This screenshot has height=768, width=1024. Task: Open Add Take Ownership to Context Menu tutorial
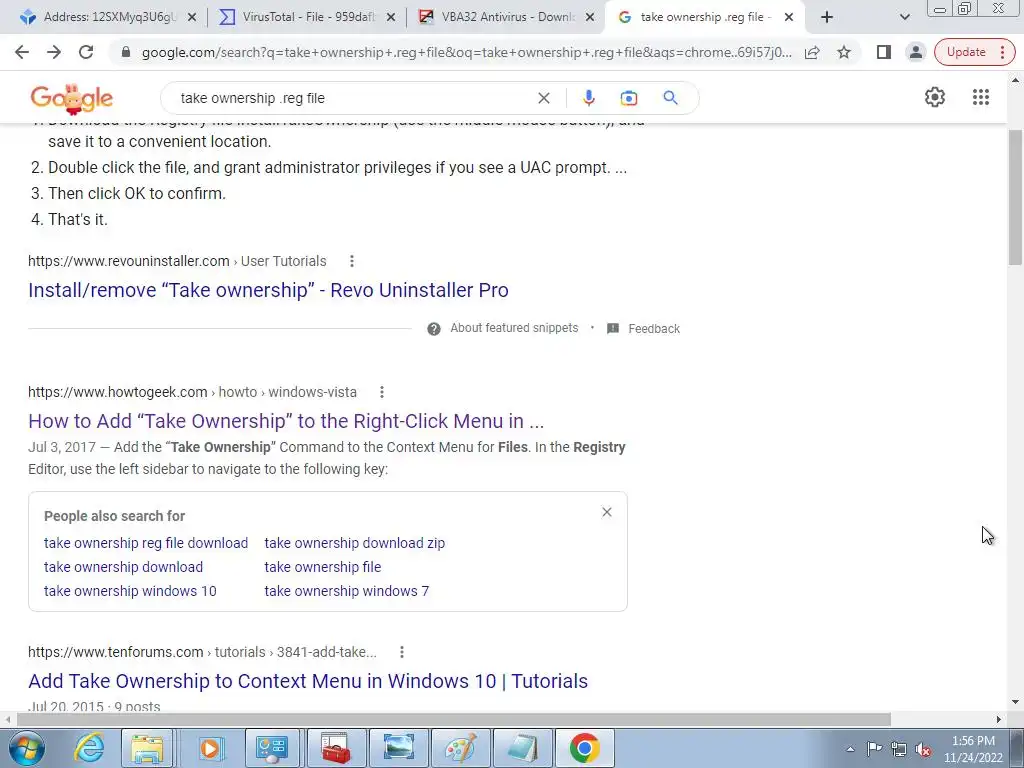coord(308,681)
